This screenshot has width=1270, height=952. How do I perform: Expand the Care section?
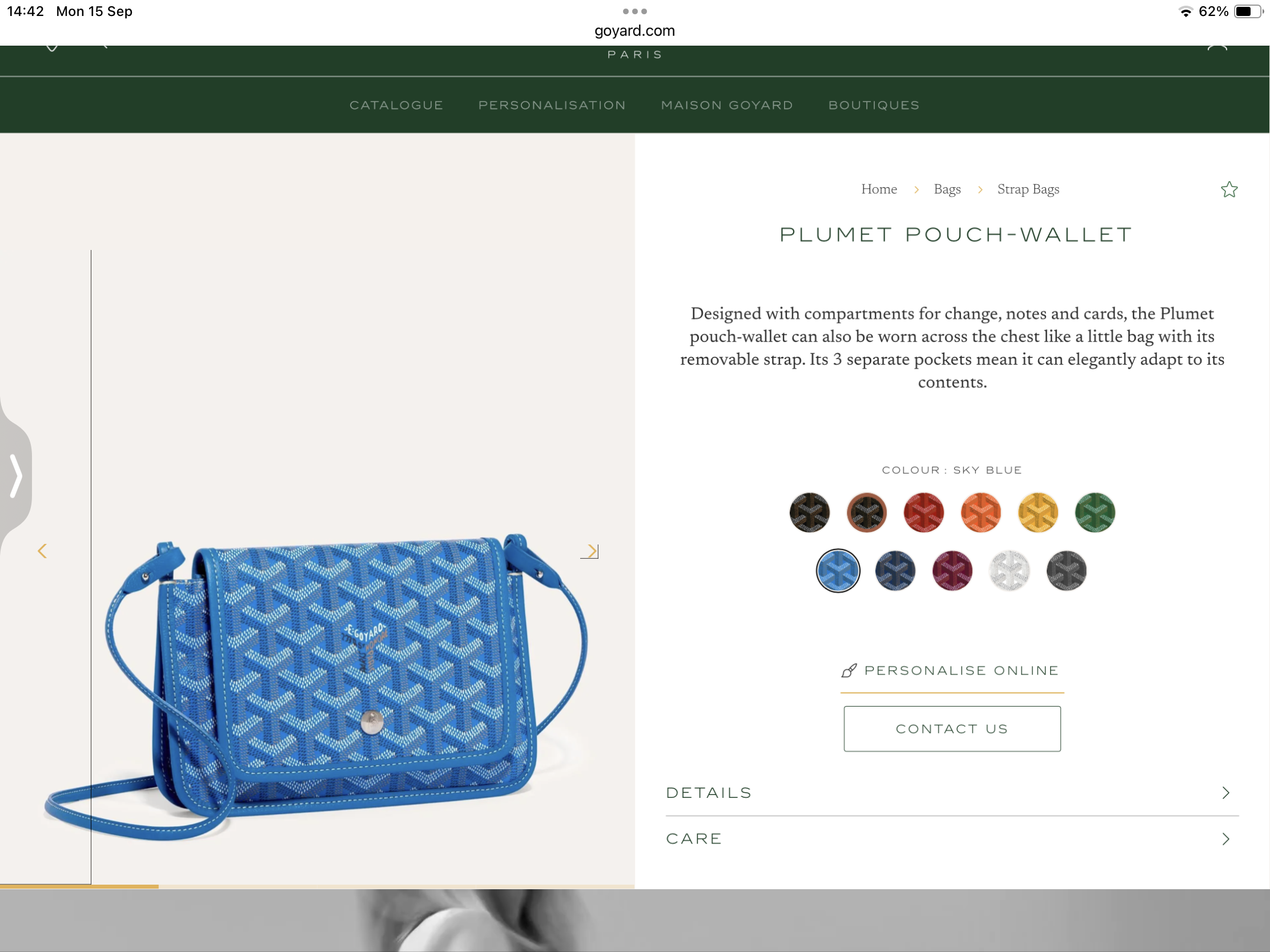click(x=952, y=839)
